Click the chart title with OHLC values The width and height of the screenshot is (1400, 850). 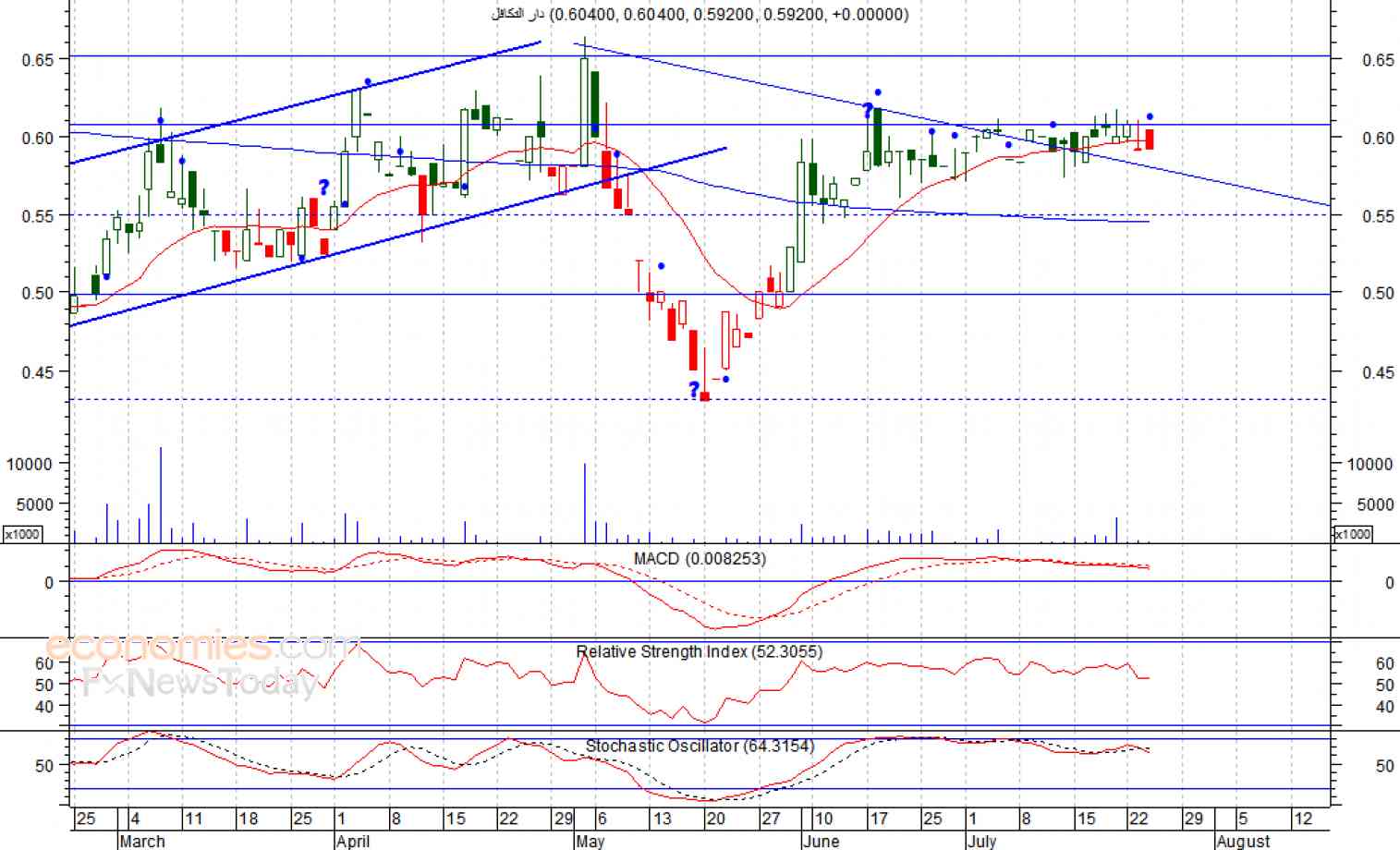[700, 14]
